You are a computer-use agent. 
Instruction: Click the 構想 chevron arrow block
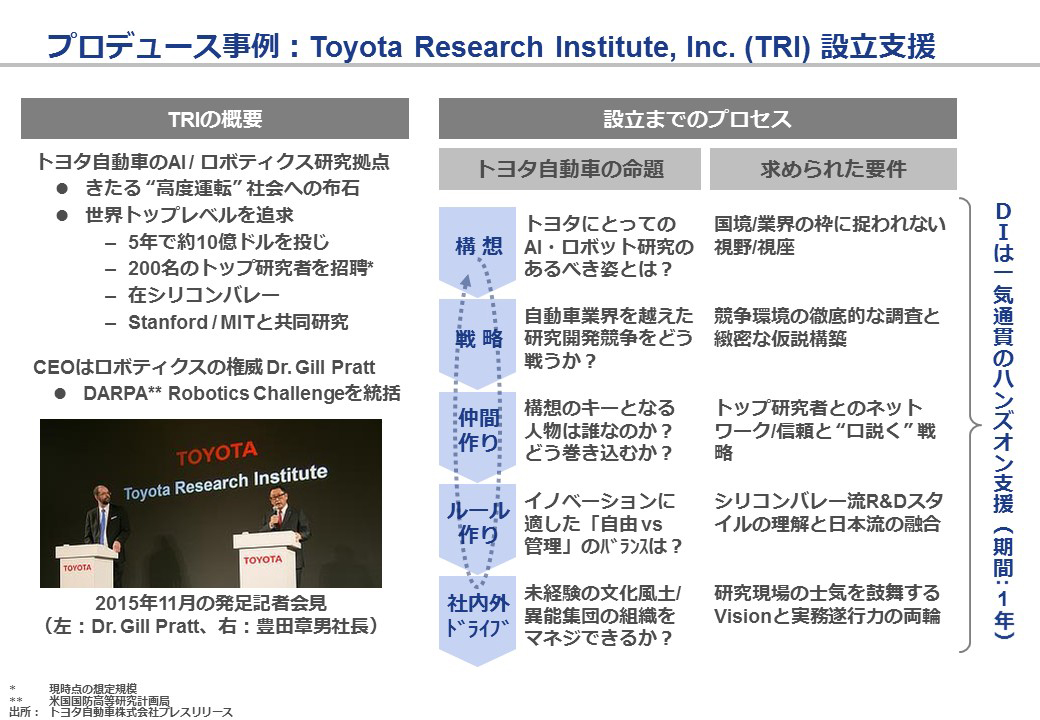click(477, 251)
